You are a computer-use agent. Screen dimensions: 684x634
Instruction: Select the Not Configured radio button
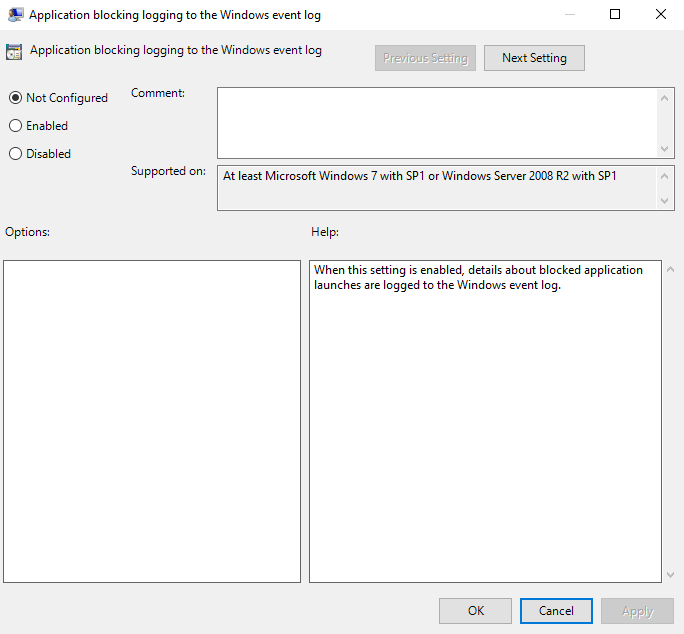(15, 98)
